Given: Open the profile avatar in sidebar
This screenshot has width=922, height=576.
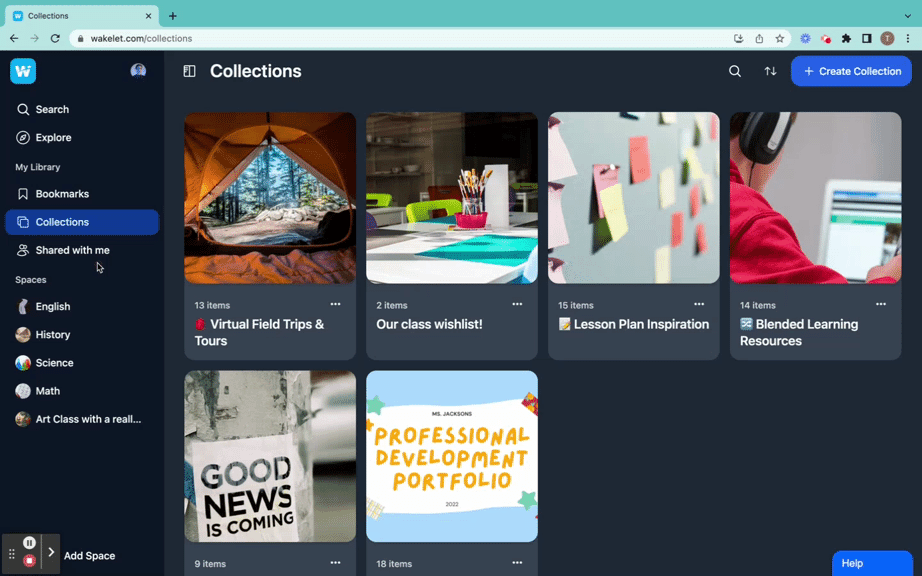Looking at the screenshot, I should click(138, 71).
